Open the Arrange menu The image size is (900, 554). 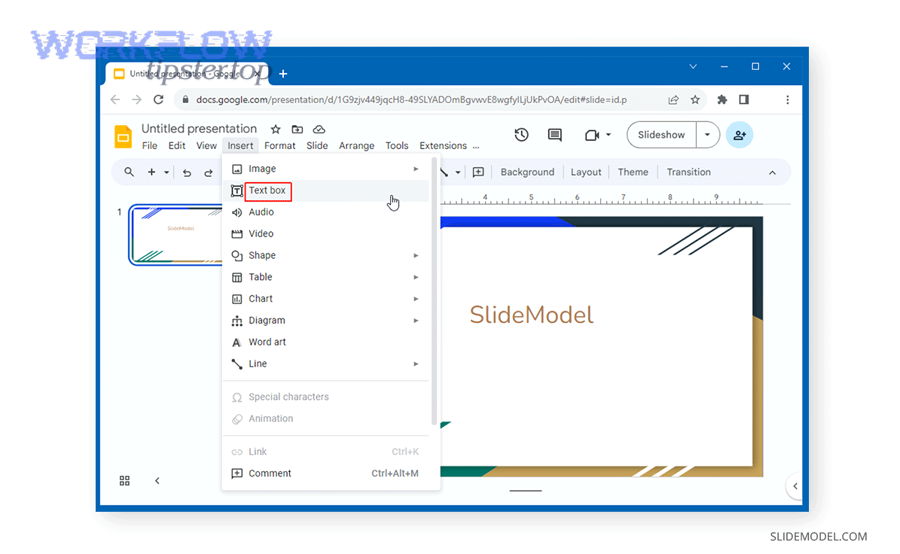pos(356,146)
